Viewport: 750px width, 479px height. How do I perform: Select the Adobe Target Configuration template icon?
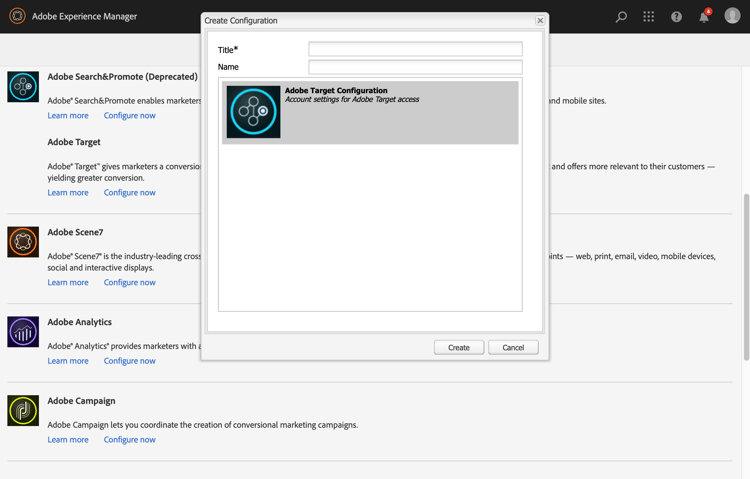(x=254, y=112)
